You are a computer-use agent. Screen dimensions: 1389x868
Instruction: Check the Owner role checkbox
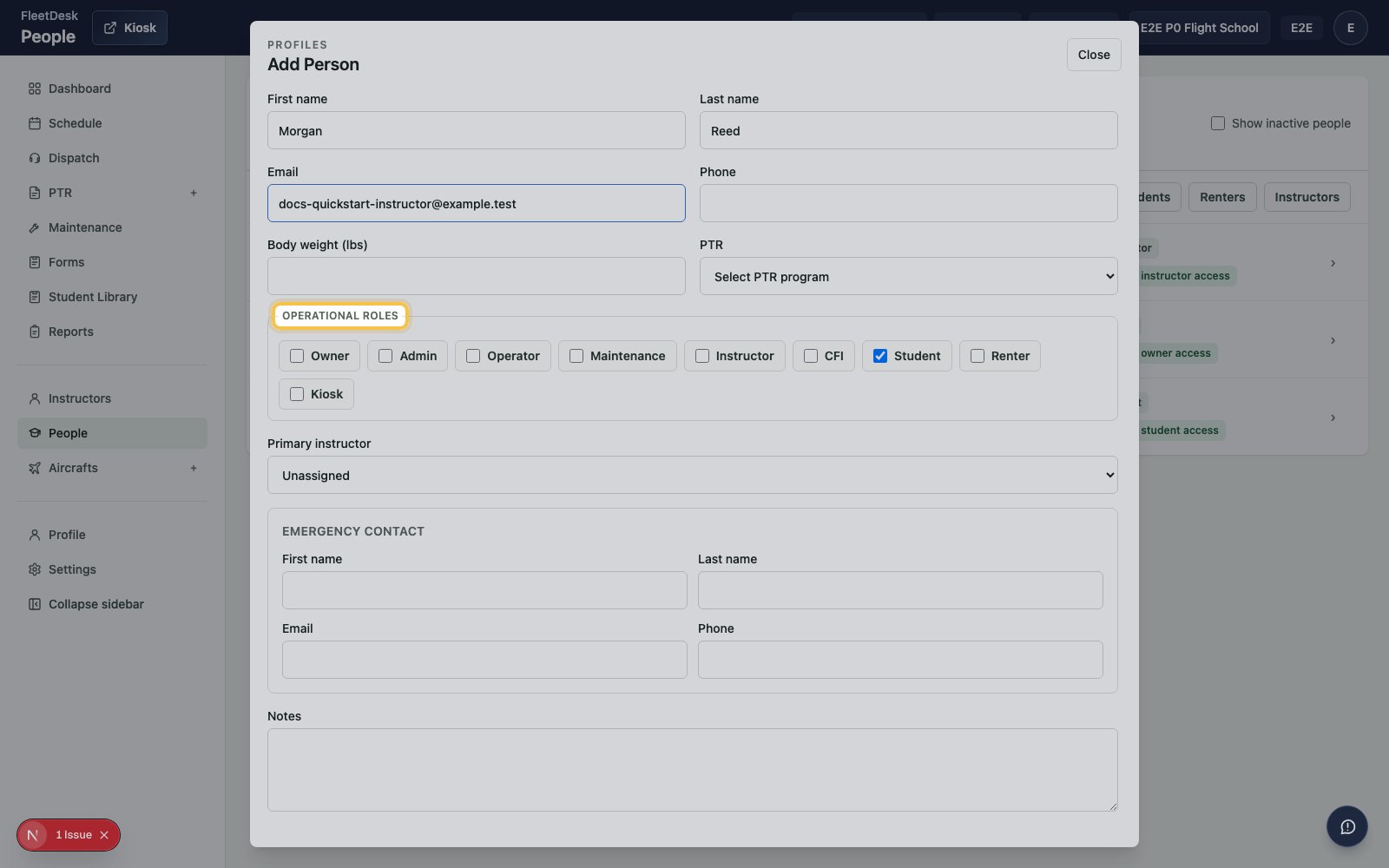pos(297,356)
